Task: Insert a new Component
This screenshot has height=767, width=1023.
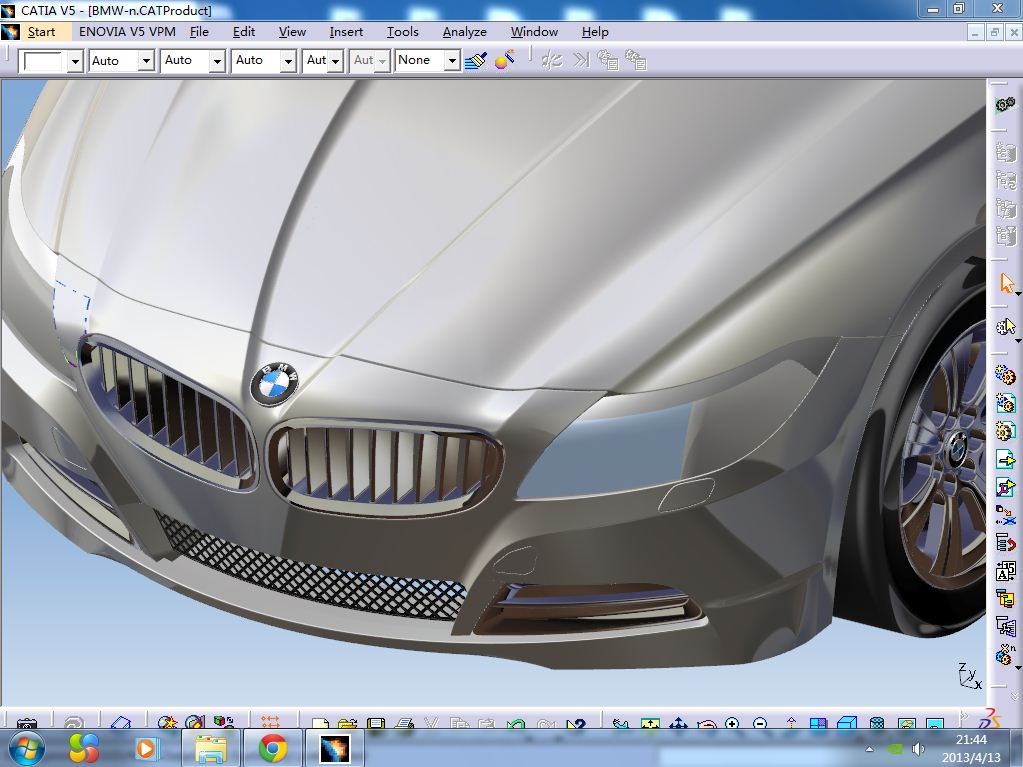Action: [1005, 375]
